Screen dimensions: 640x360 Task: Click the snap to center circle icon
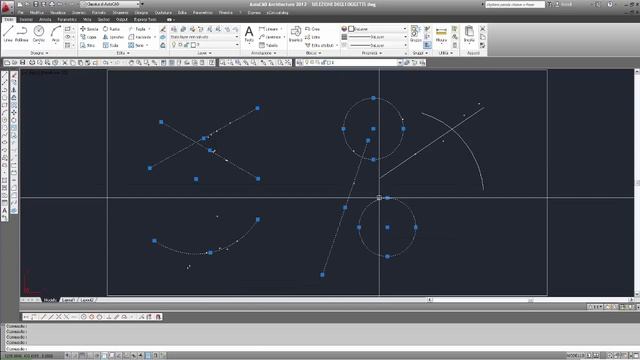tap(84, 317)
